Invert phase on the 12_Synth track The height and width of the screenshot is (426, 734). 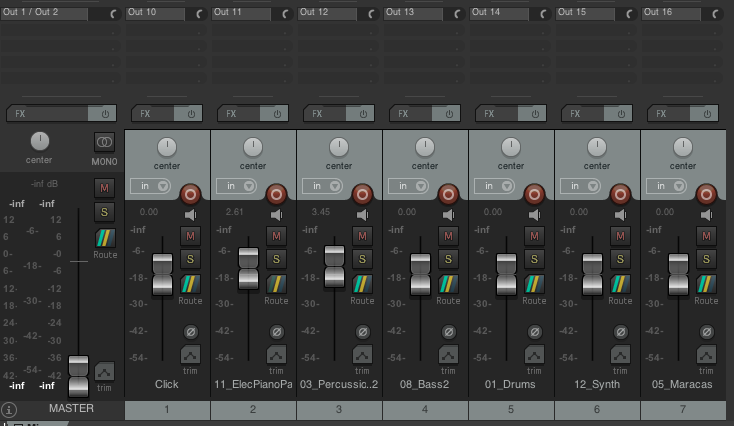(620, 332)
